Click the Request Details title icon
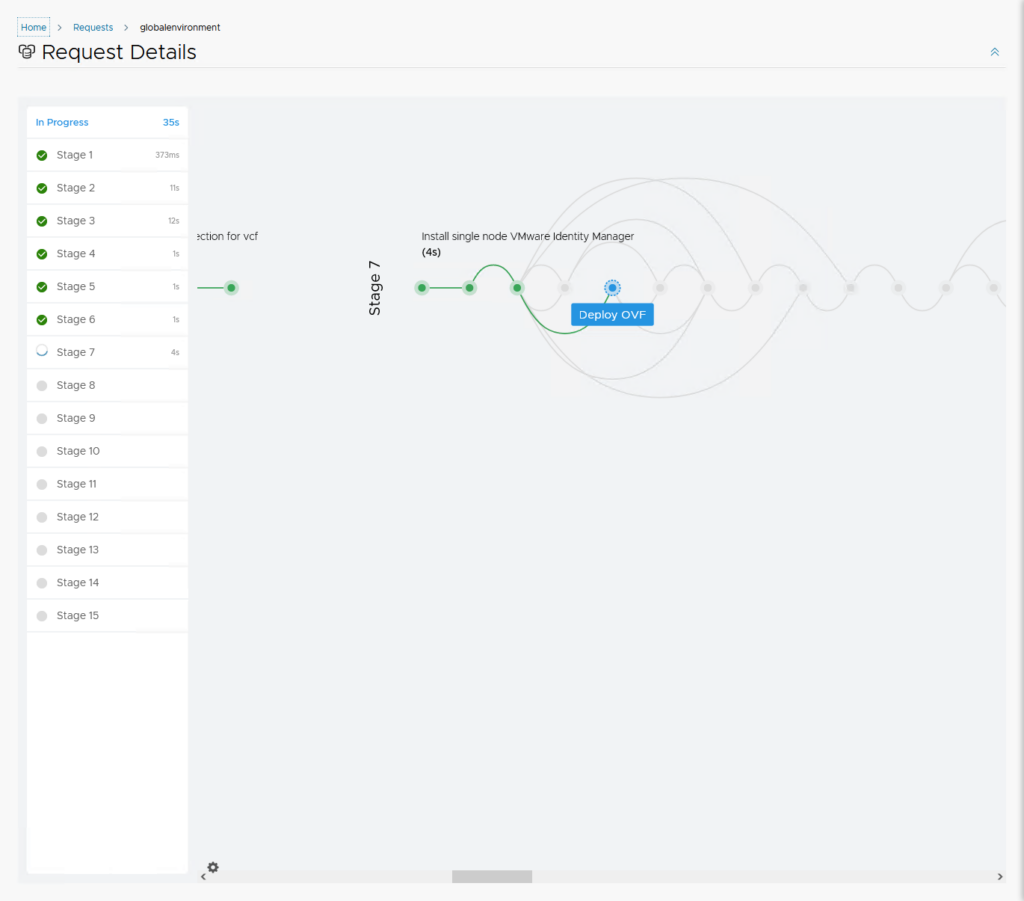The height and width of the screenshot is (901, 1024). tap(27, 52)
